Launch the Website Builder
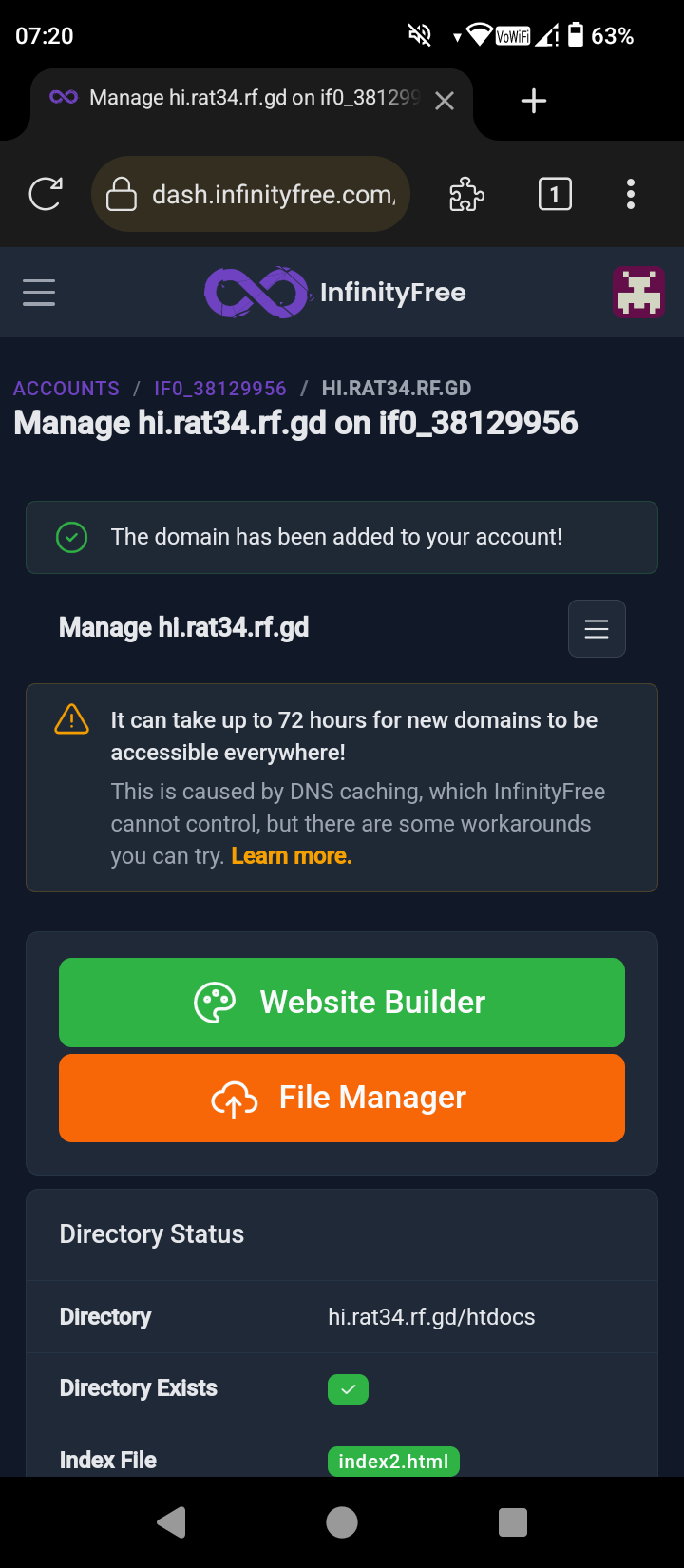 pos(342,1003)
